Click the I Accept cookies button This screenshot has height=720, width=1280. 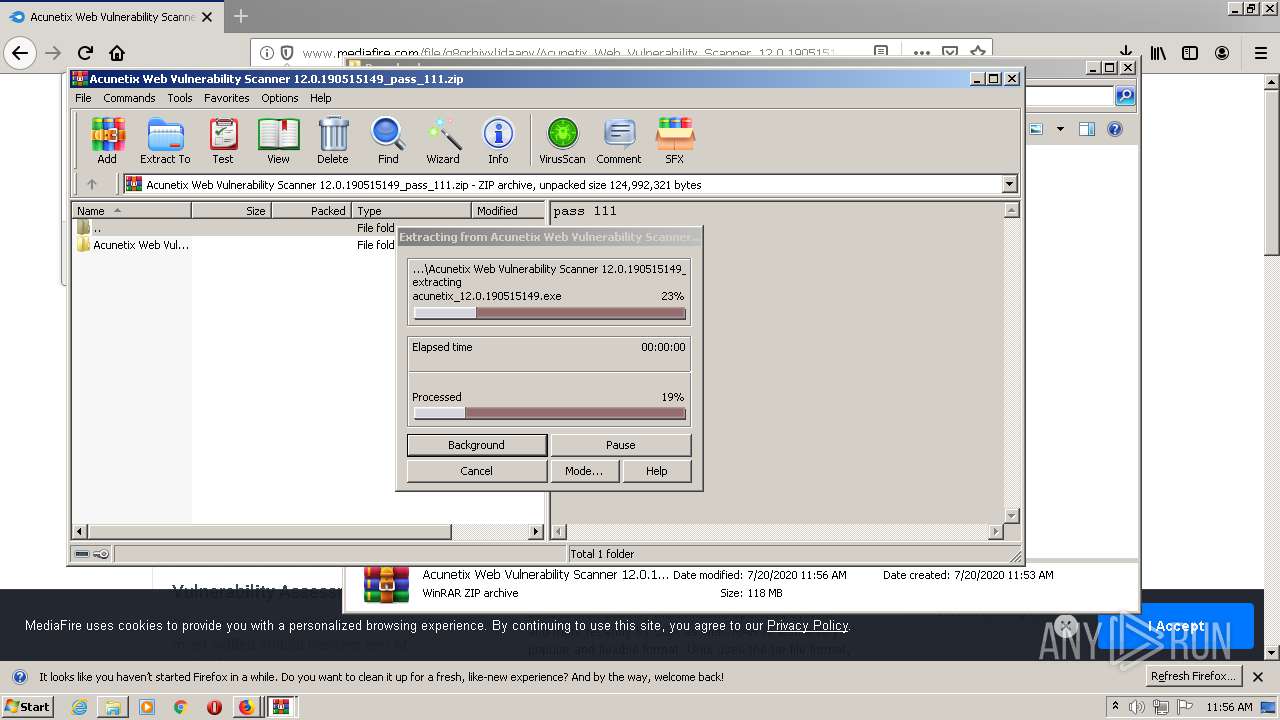(x=1176, y=626)
